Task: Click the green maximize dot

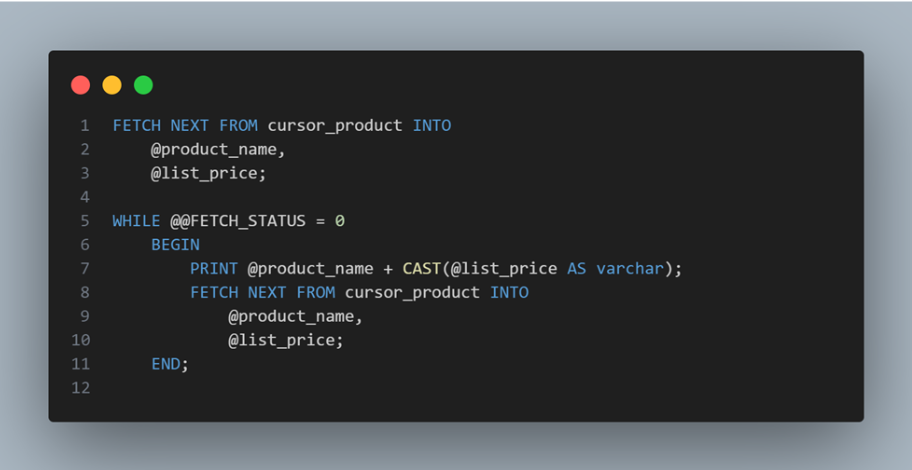Action: pos(143,85)
